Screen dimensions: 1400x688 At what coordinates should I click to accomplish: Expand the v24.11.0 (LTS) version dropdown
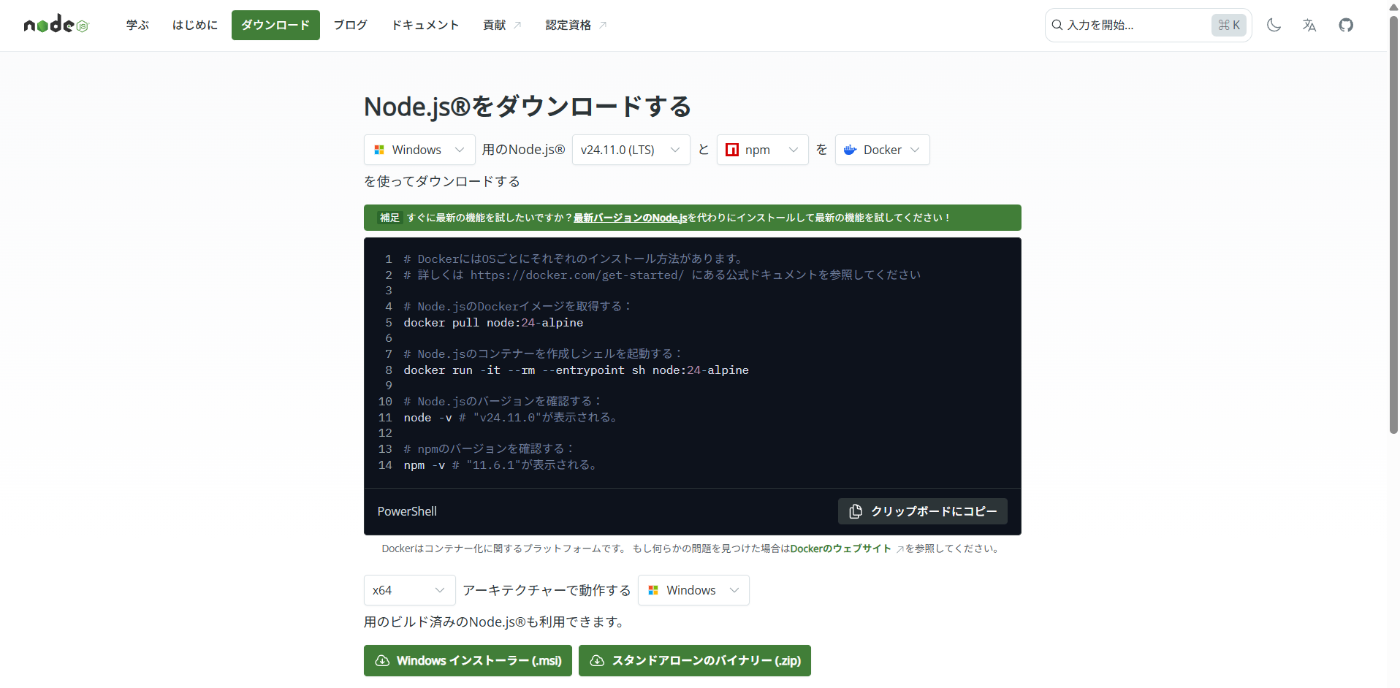point(631,150)
